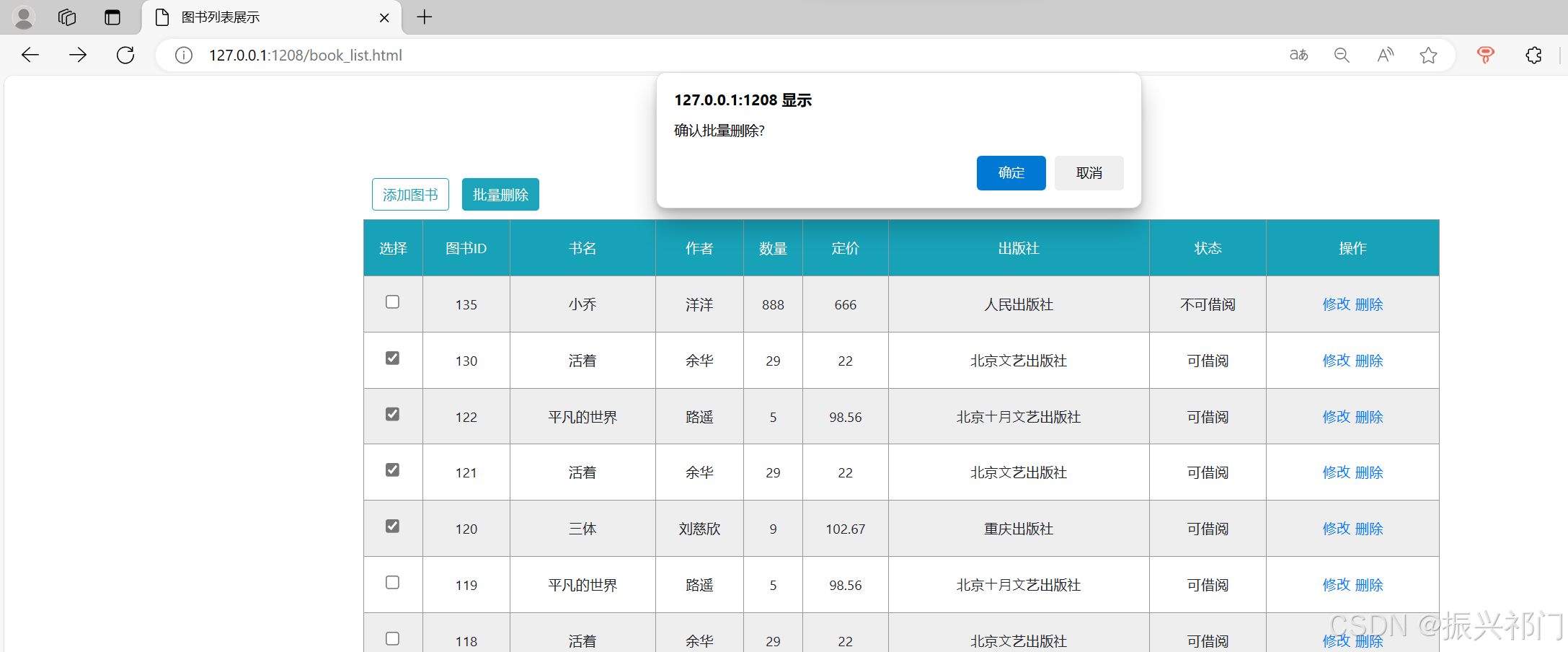Open the extensions puzzle icon

point(1533,55)
